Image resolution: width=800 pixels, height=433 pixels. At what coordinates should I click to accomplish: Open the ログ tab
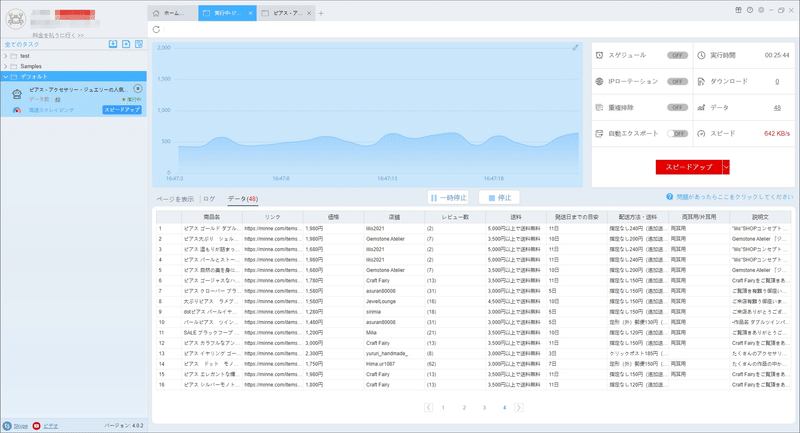(x=209, y=198)
